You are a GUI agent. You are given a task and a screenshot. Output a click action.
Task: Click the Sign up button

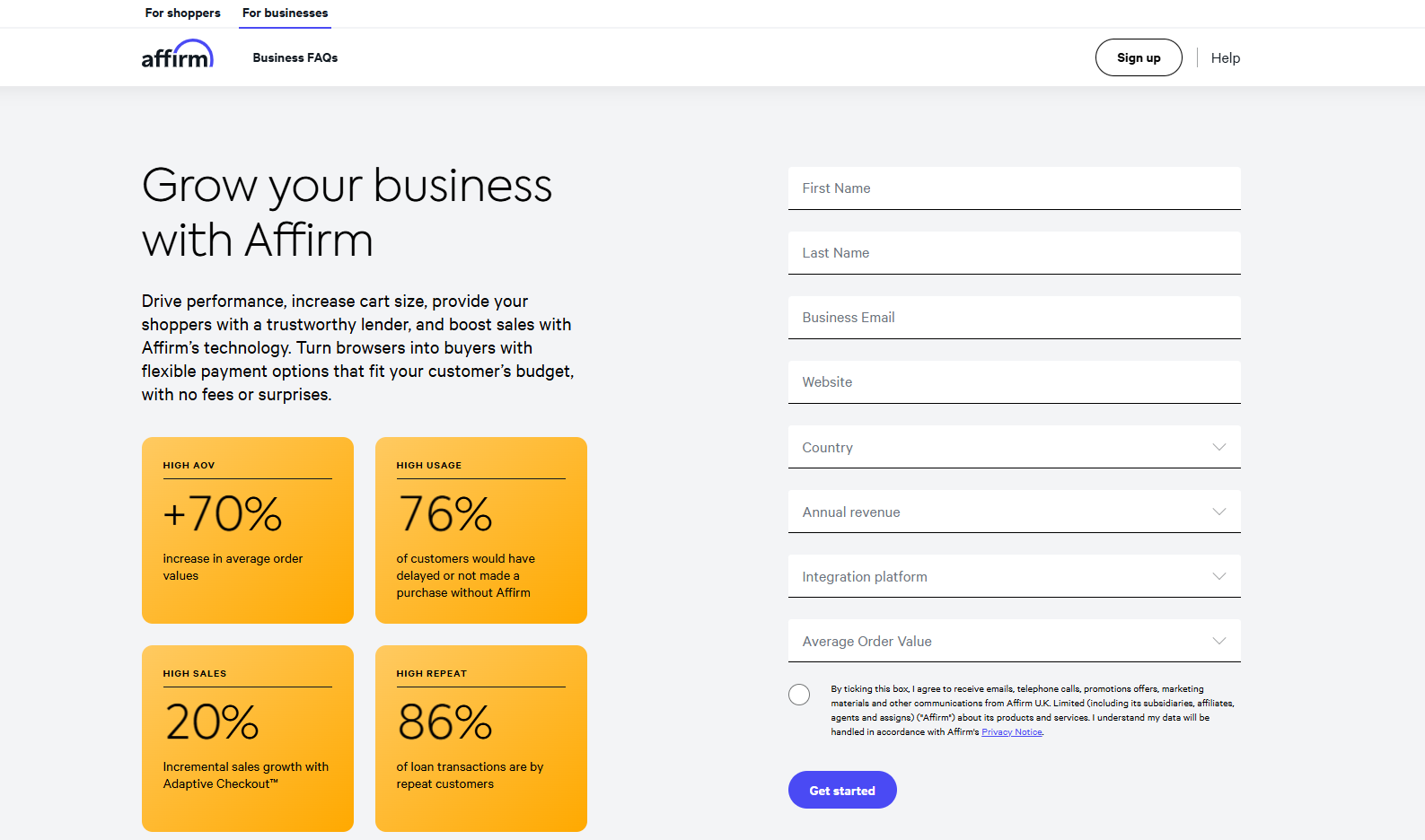point(1139,57)
